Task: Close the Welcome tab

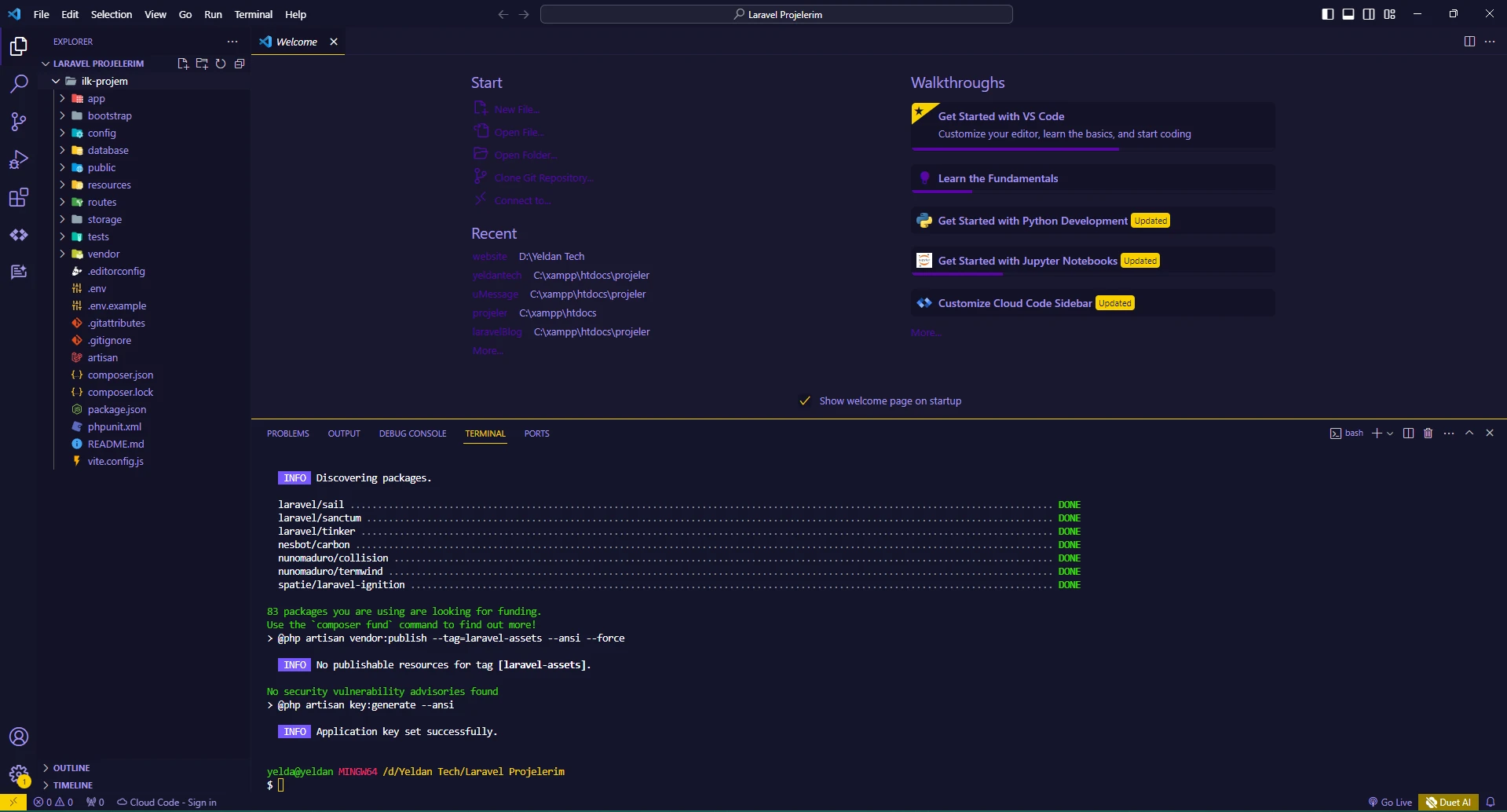Action: point(334,42)
